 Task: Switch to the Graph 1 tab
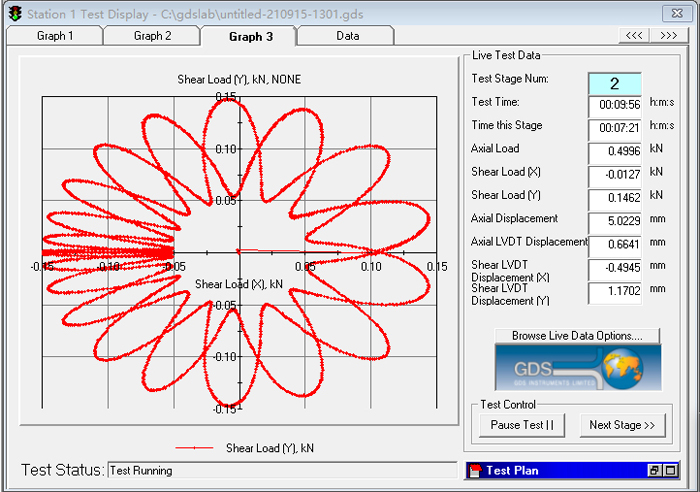(x=55, y=36)
